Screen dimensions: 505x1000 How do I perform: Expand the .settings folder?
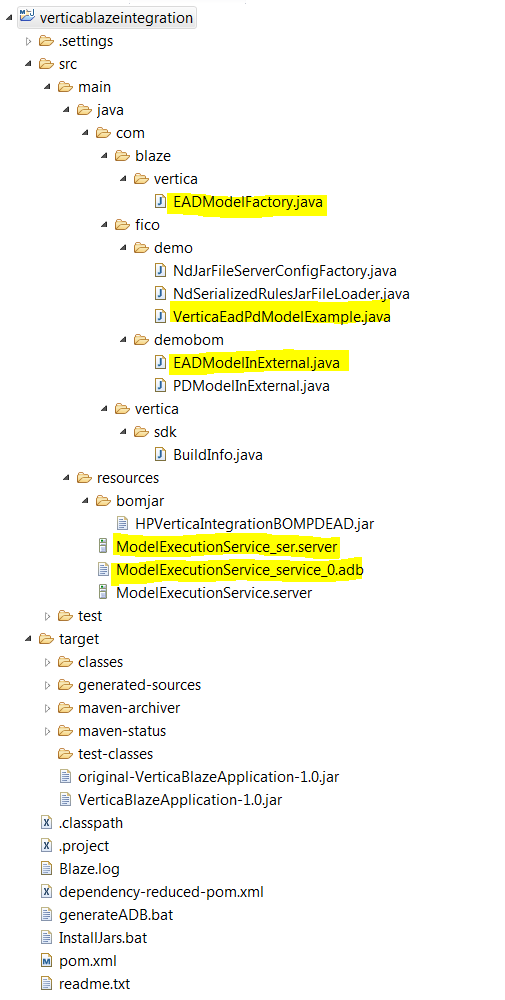[x=28, y=42]
